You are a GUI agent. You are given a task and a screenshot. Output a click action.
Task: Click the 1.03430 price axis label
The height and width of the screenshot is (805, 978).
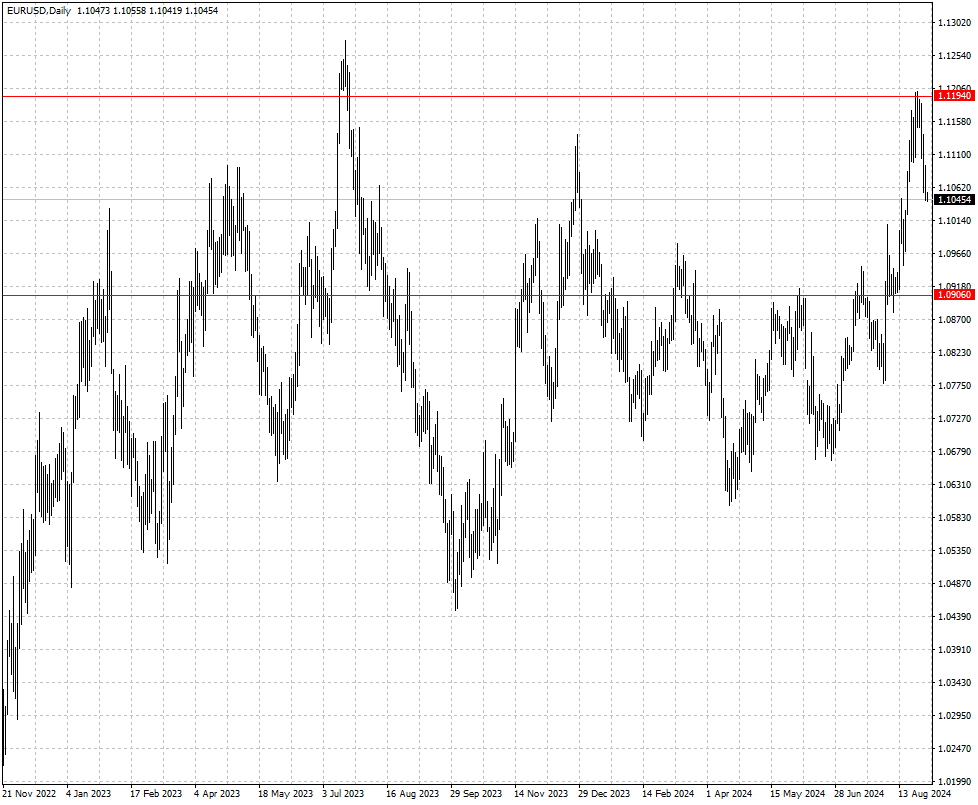[x=954, y=683]
